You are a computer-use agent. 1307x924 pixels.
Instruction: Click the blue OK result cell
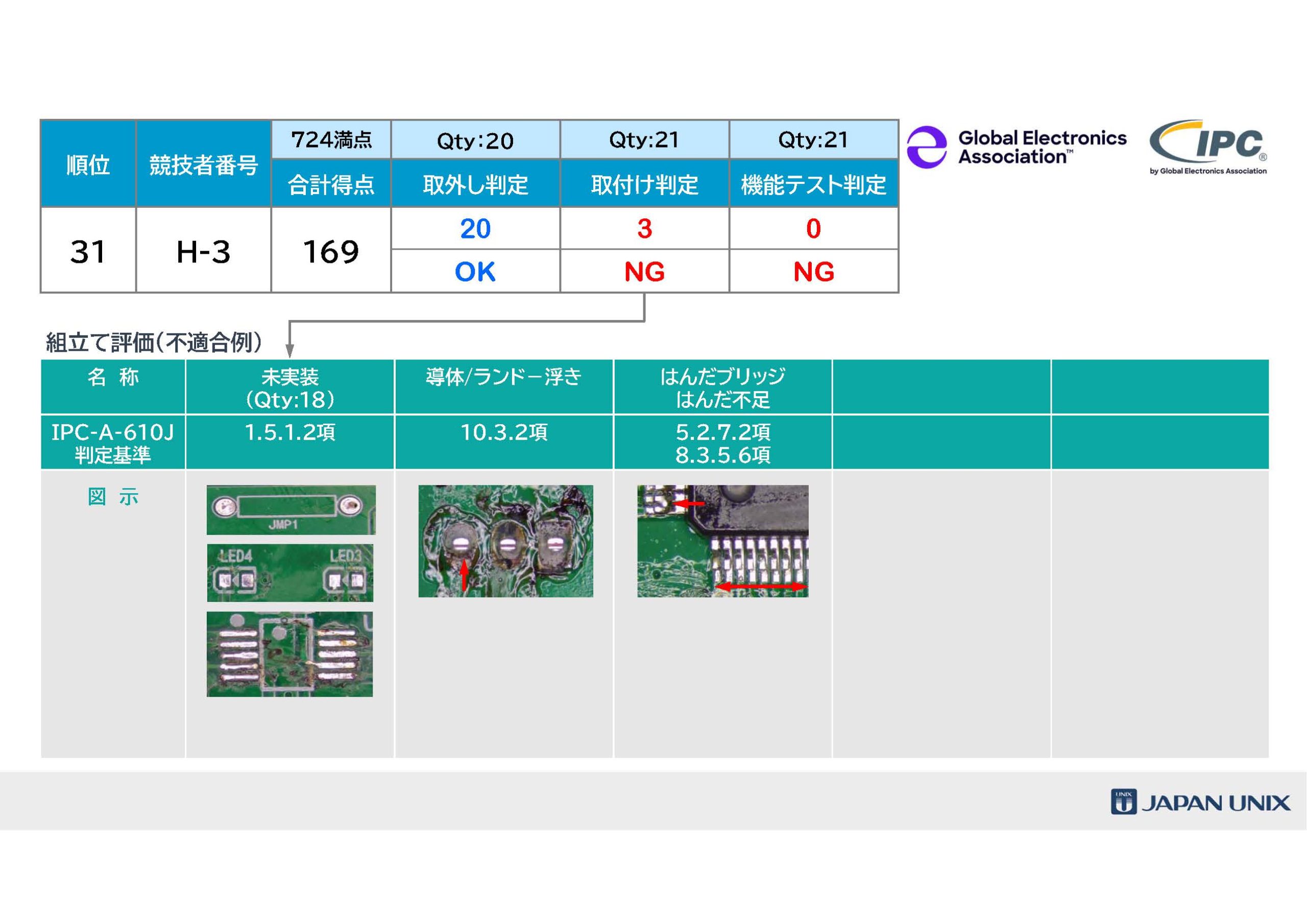point(475,272)
